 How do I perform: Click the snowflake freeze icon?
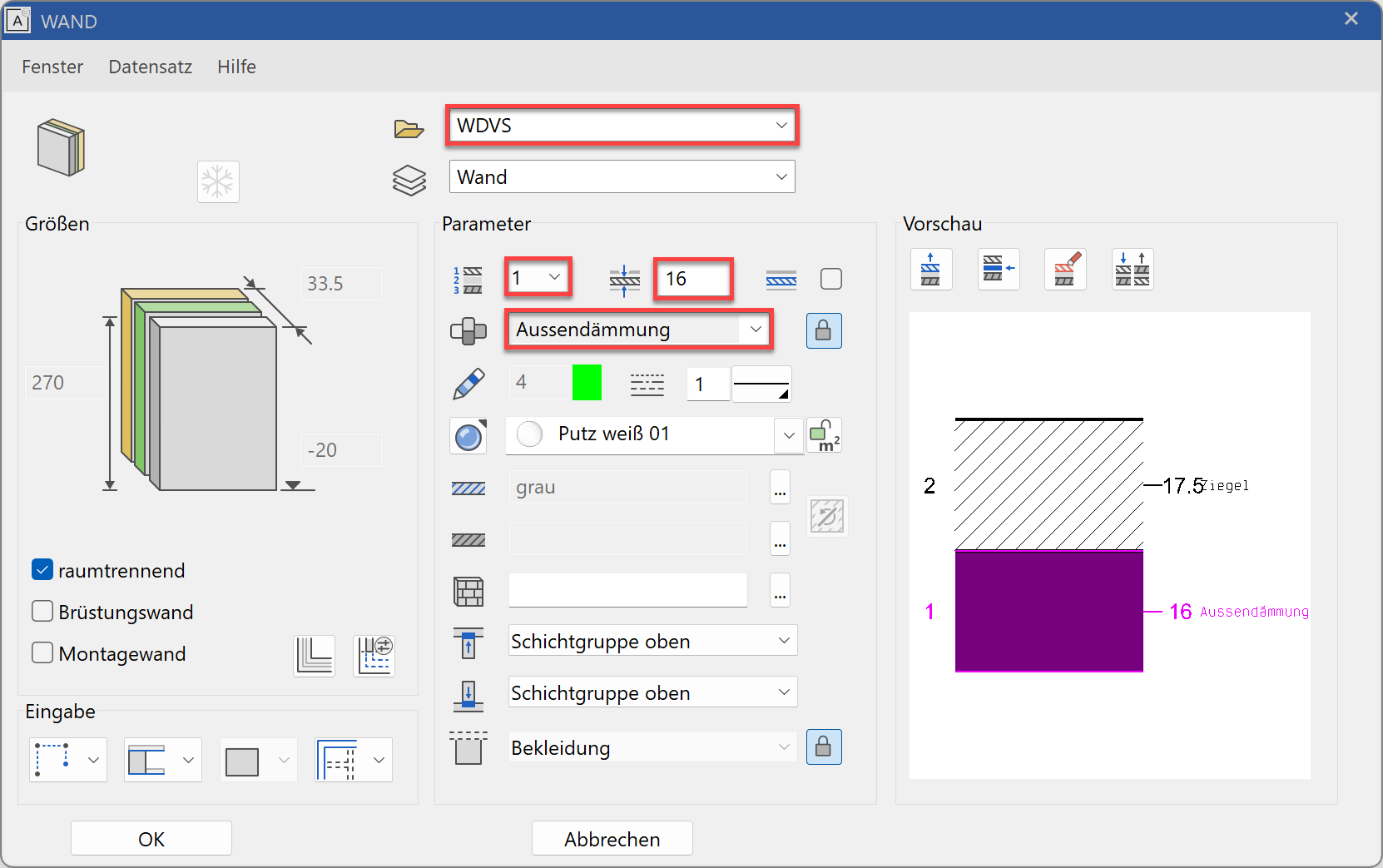pos(218,181)
